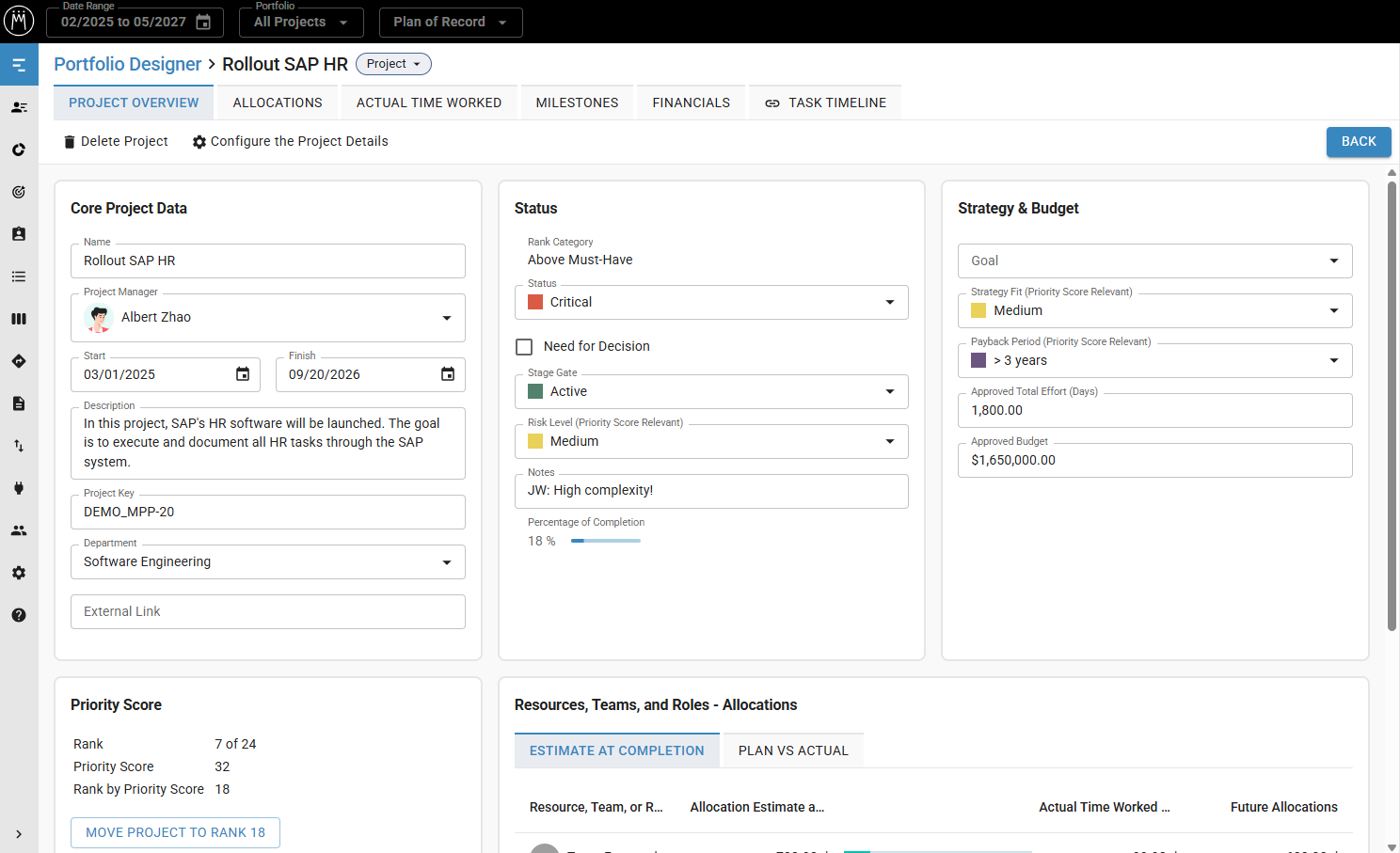Expand the Goal dropdown
1400x853 pixels.
pyautogui.click(x=1334, y=261)
